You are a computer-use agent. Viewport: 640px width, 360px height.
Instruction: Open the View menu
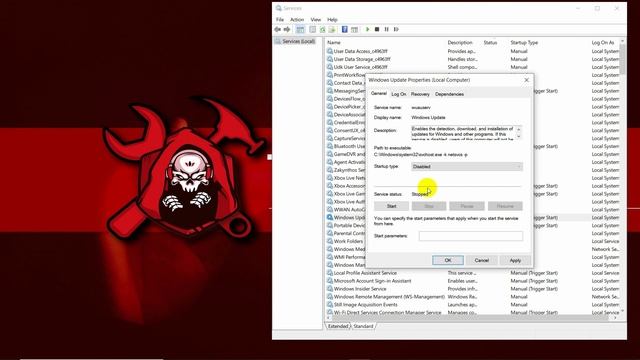pyautogui.click(x=316, y=20)
